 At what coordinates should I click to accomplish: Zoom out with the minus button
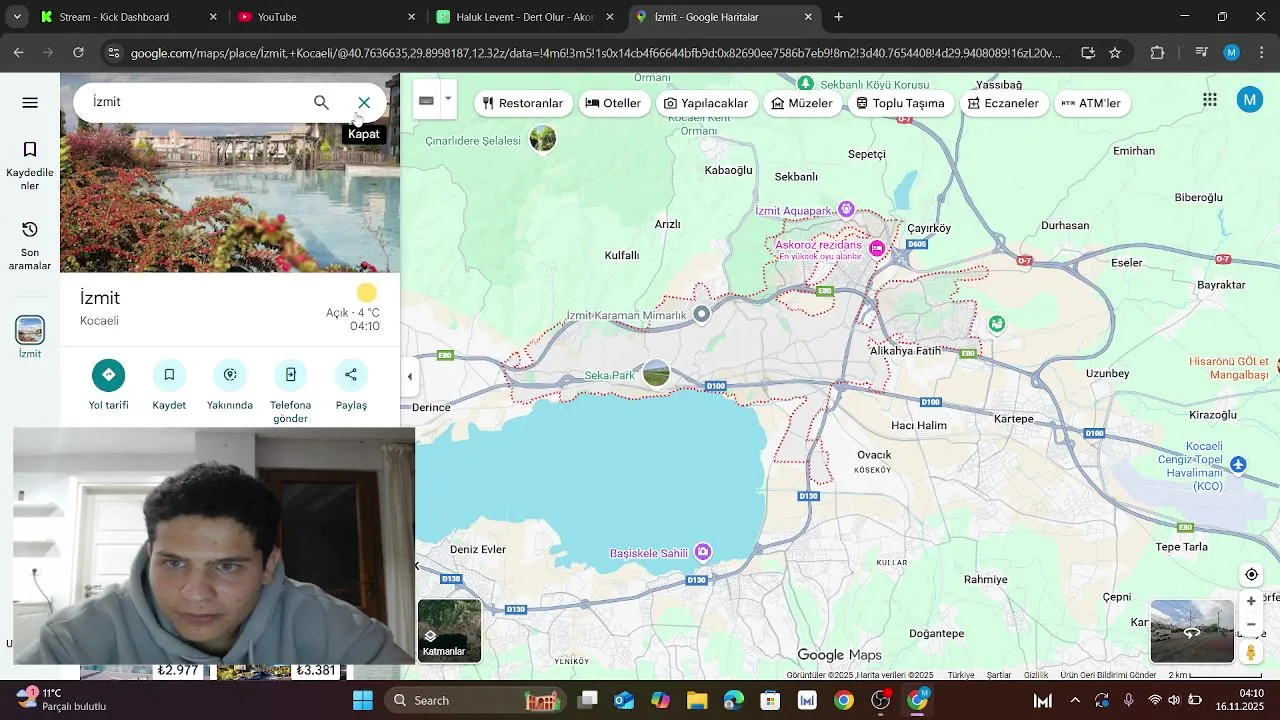(x=1251, y=624)
